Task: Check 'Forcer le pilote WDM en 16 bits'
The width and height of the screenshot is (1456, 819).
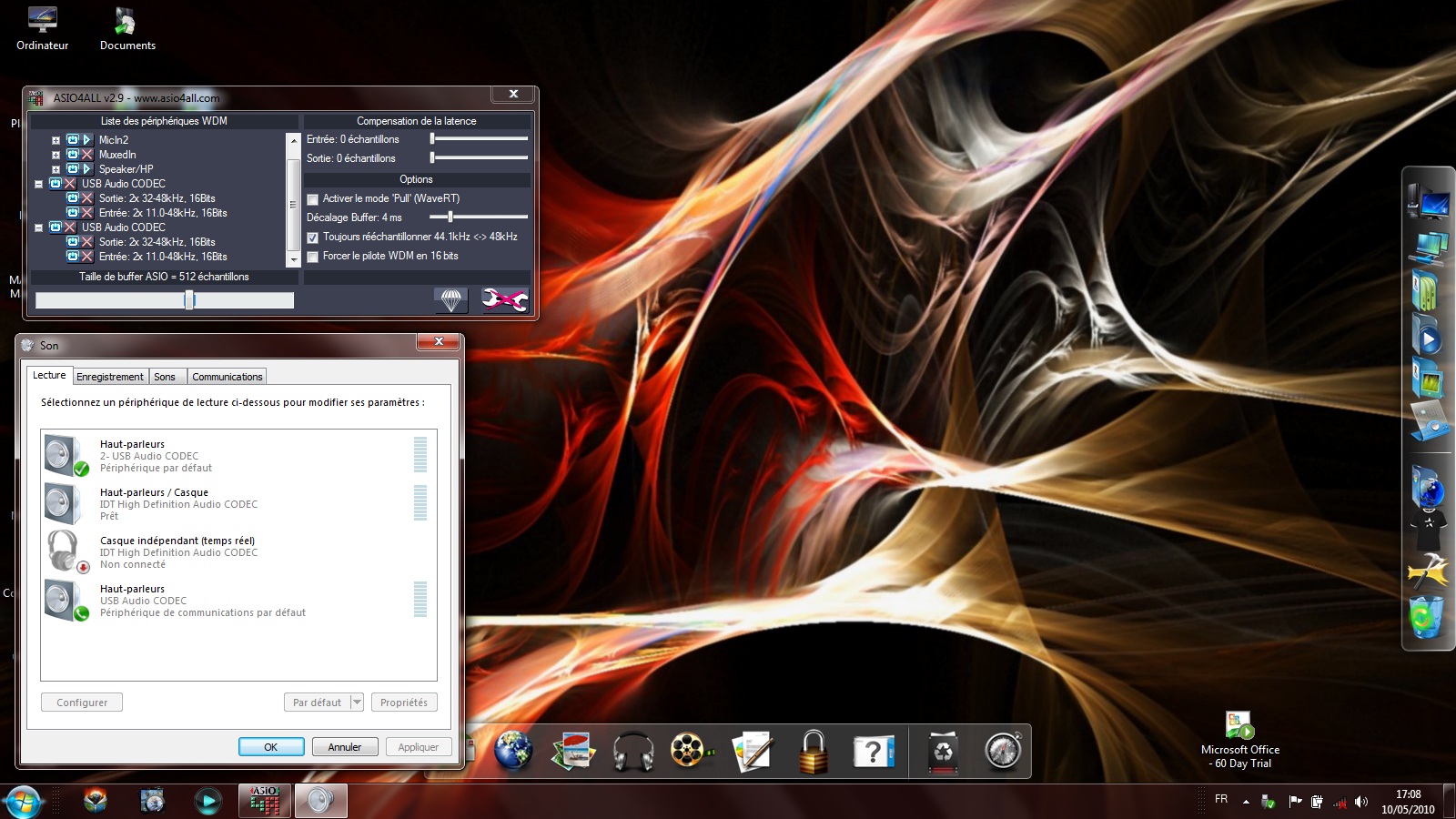Action: pos(313,257)
